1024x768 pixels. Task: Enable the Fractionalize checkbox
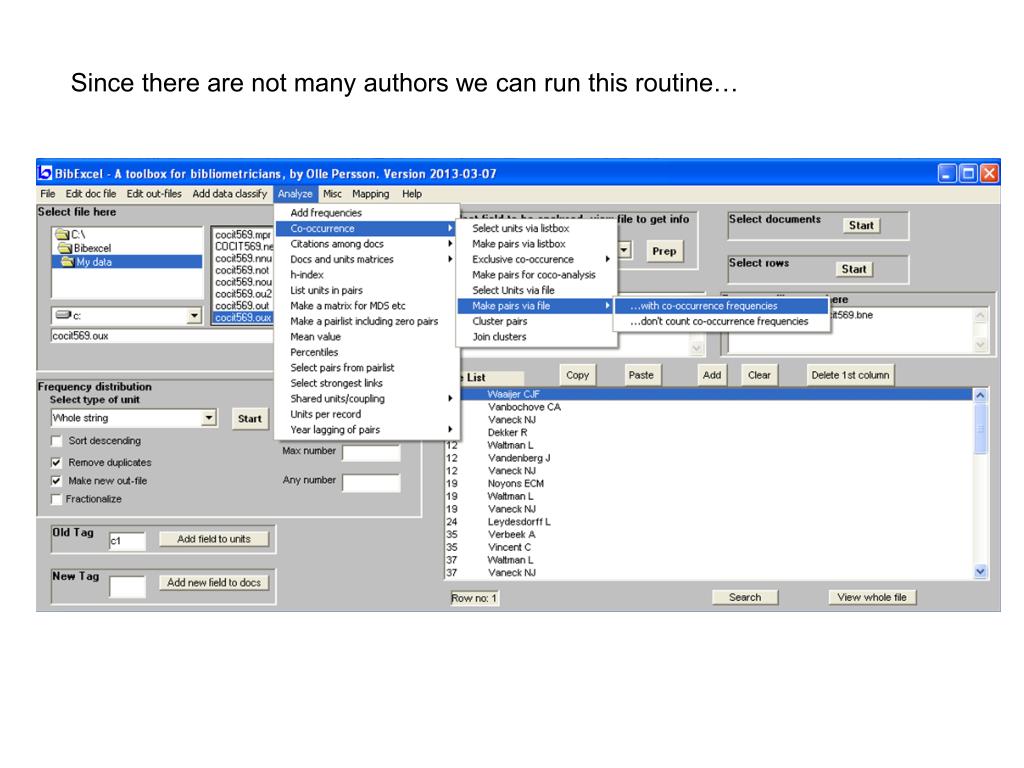57,499
